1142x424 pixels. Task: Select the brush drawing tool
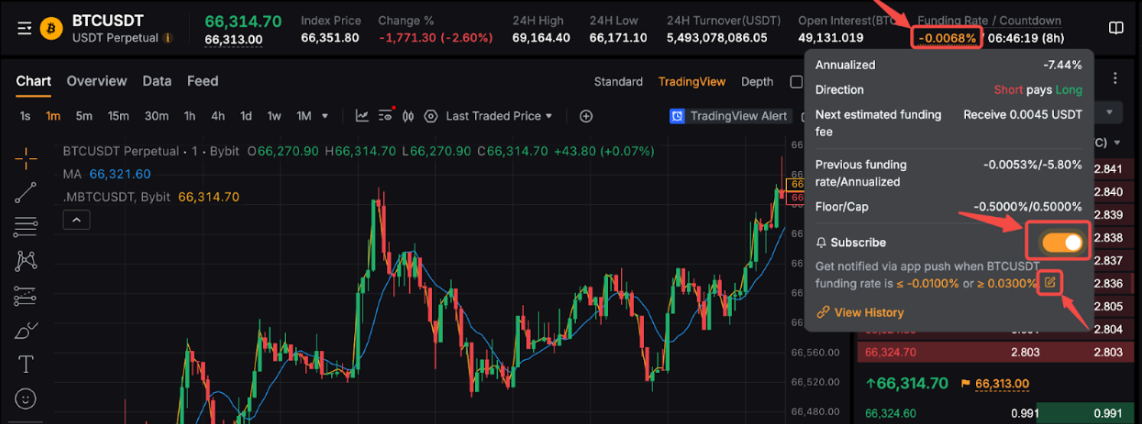click(x=26, y=329)
